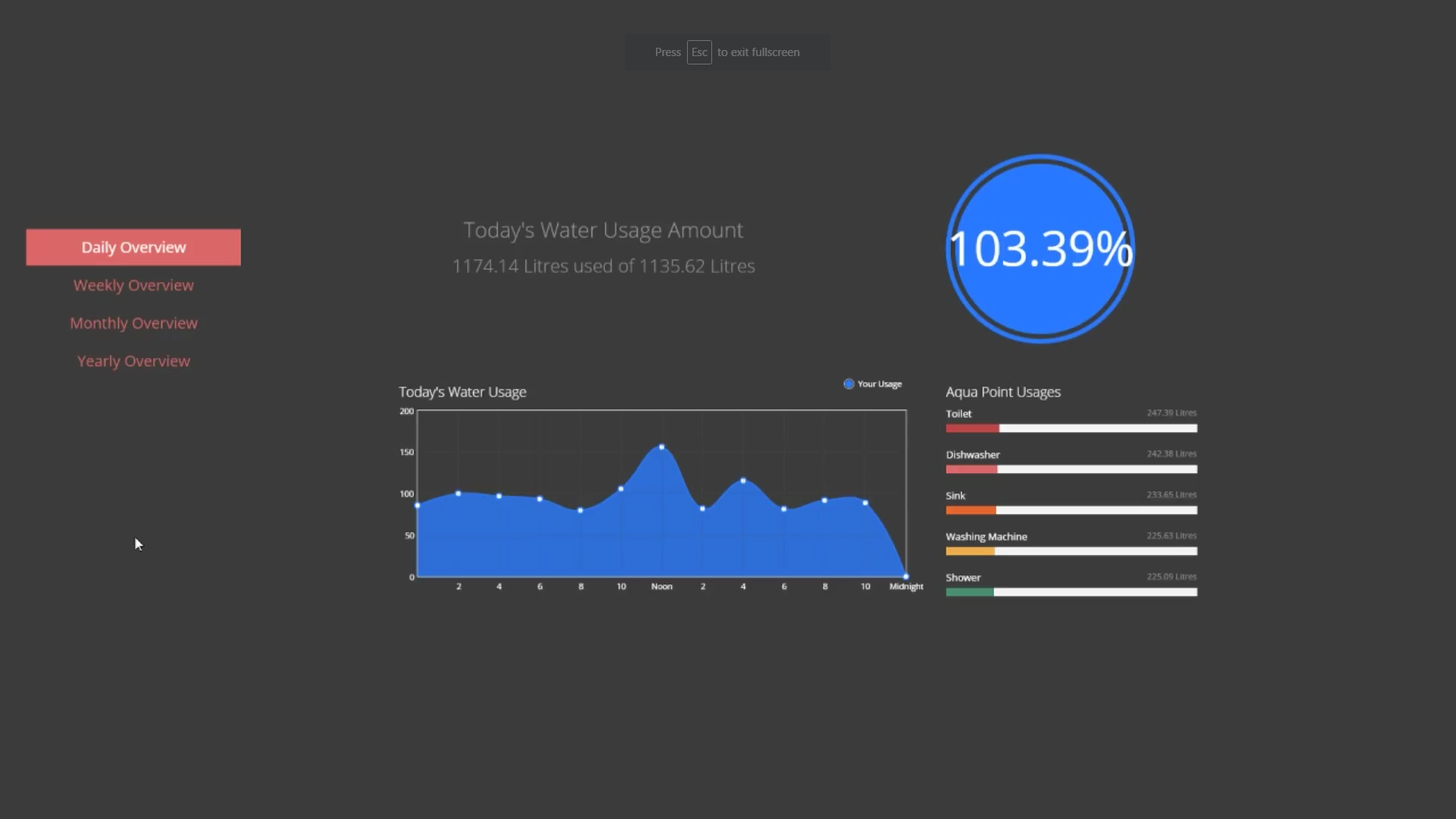Open the Weekly Overview tab
Viewport: 1456px width, 819px height.
(x=133, y=285)
